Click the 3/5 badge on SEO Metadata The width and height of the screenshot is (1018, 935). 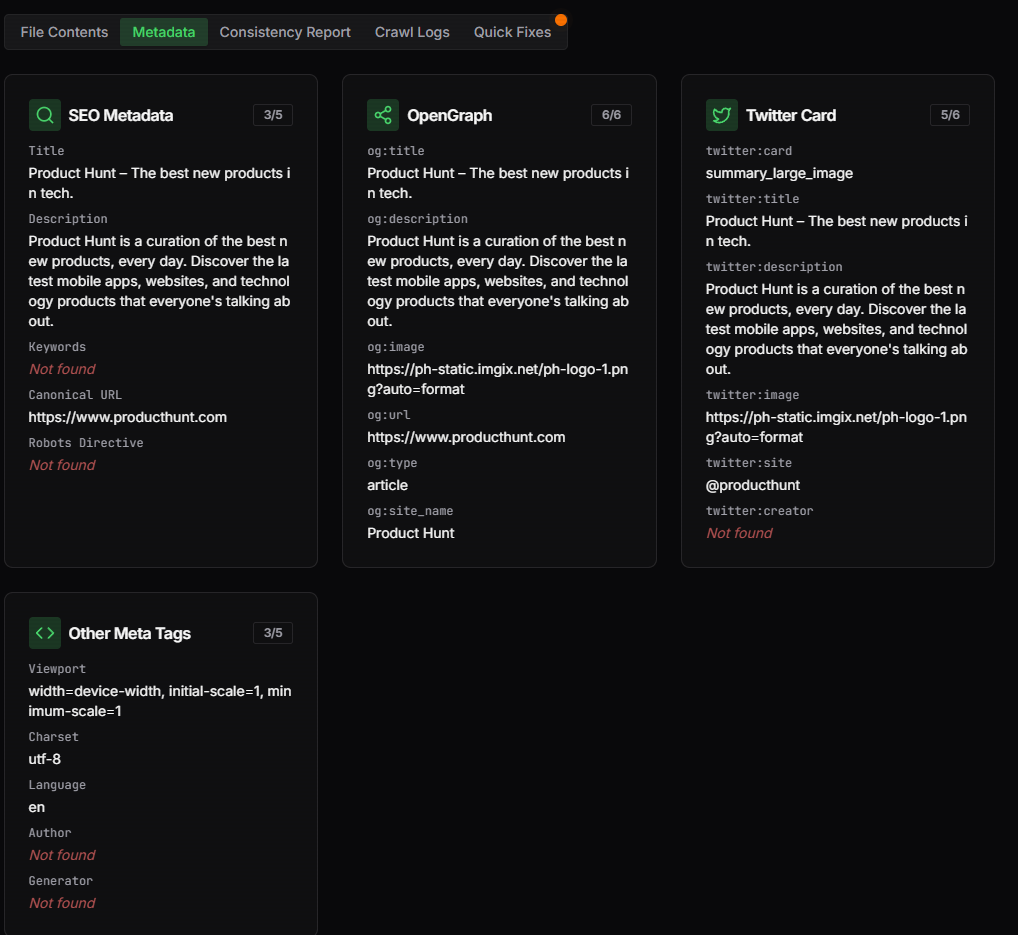point(273,115)
